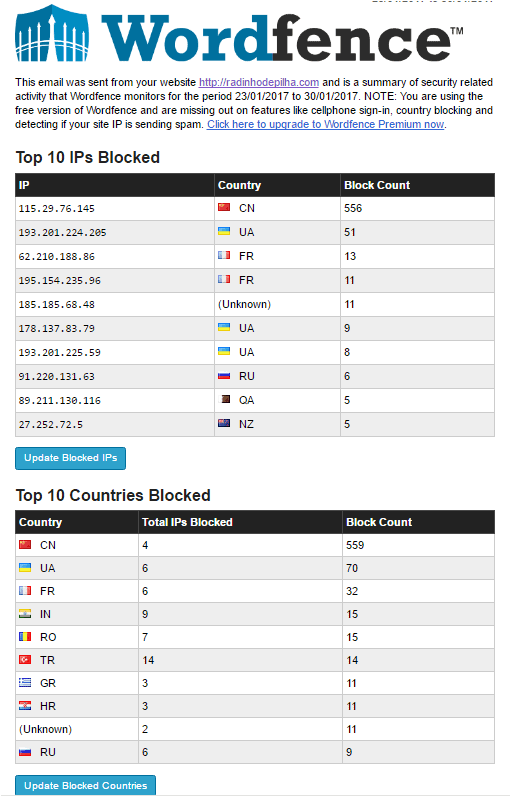The width and height of the screenshot is (511, 797).
Task: Click Romania flag in the RO row
Action: 25,636
